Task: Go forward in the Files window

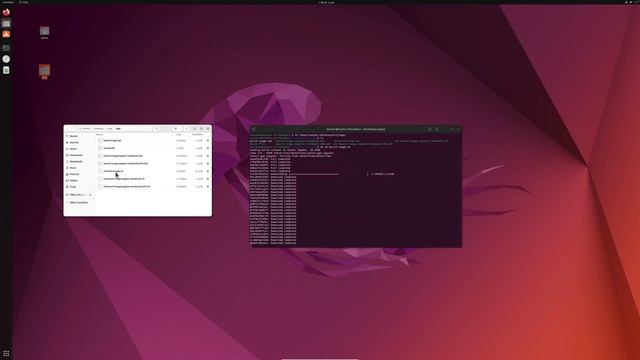Action: click(73, 129)
